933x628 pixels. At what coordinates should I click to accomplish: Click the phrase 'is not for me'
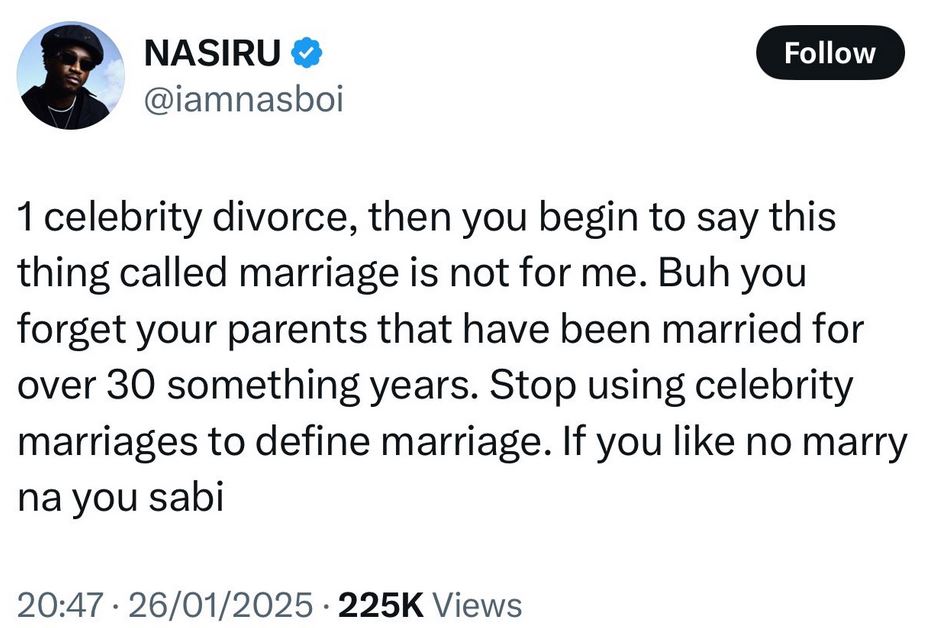click(512, 275)
